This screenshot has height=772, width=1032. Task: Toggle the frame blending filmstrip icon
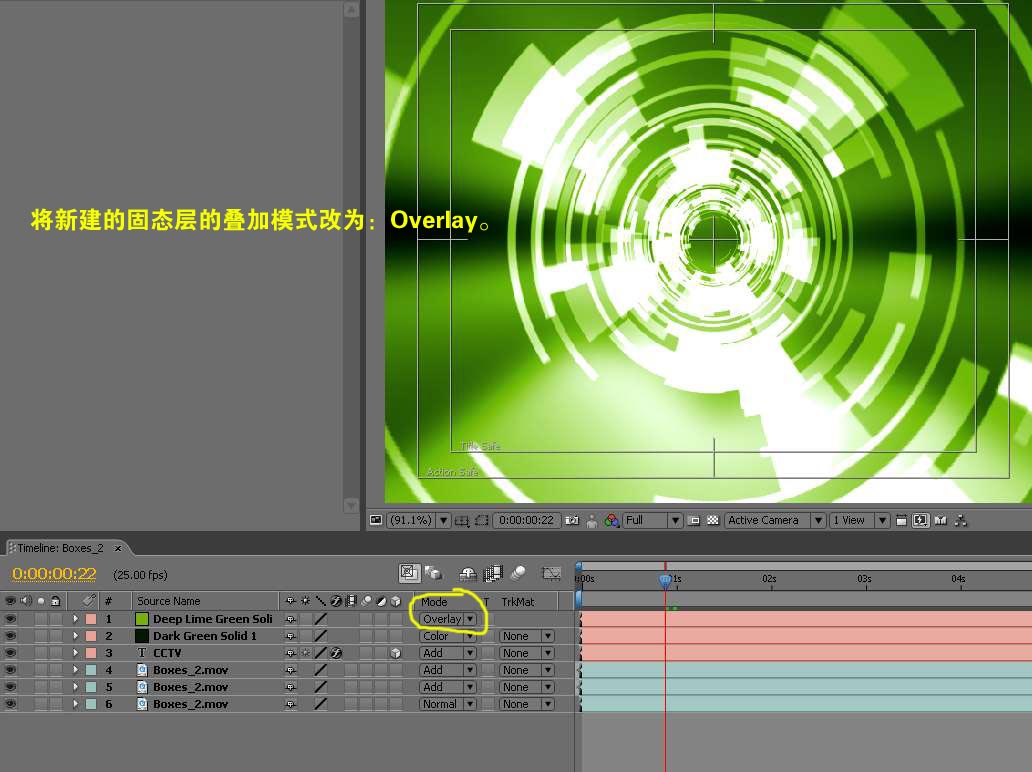tap(492, 573)
